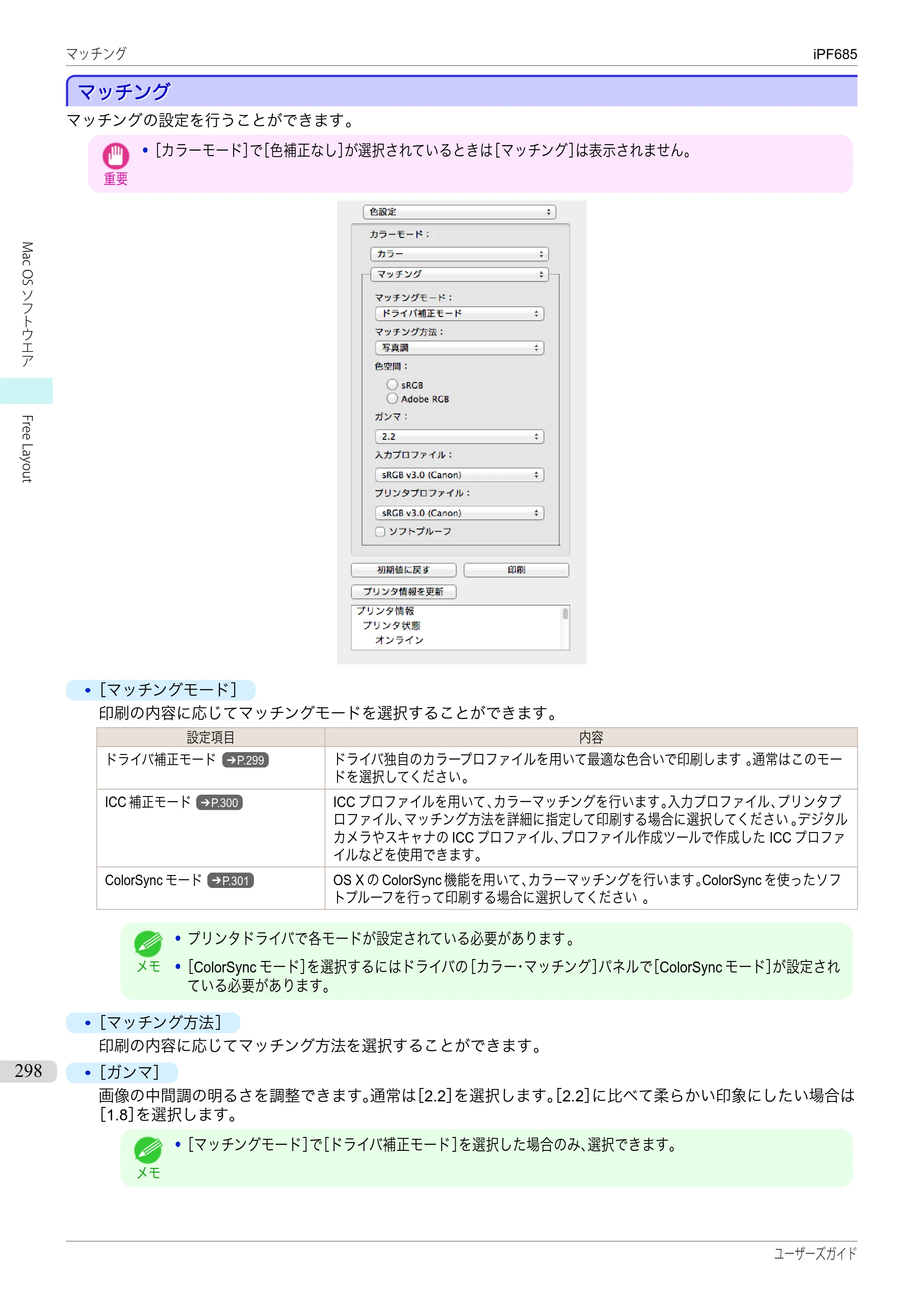Image resolution: width=924 pixels, height=1307 pixels.
Task: Click the 内容 table header
Action: click(591, 737)
